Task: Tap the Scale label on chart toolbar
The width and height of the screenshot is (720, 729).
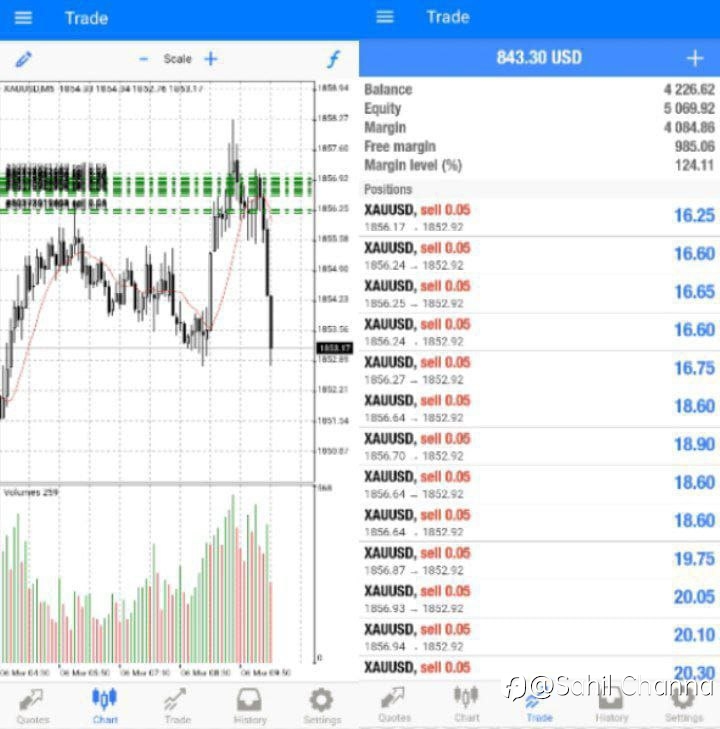Action: click(x=177, y=59)
